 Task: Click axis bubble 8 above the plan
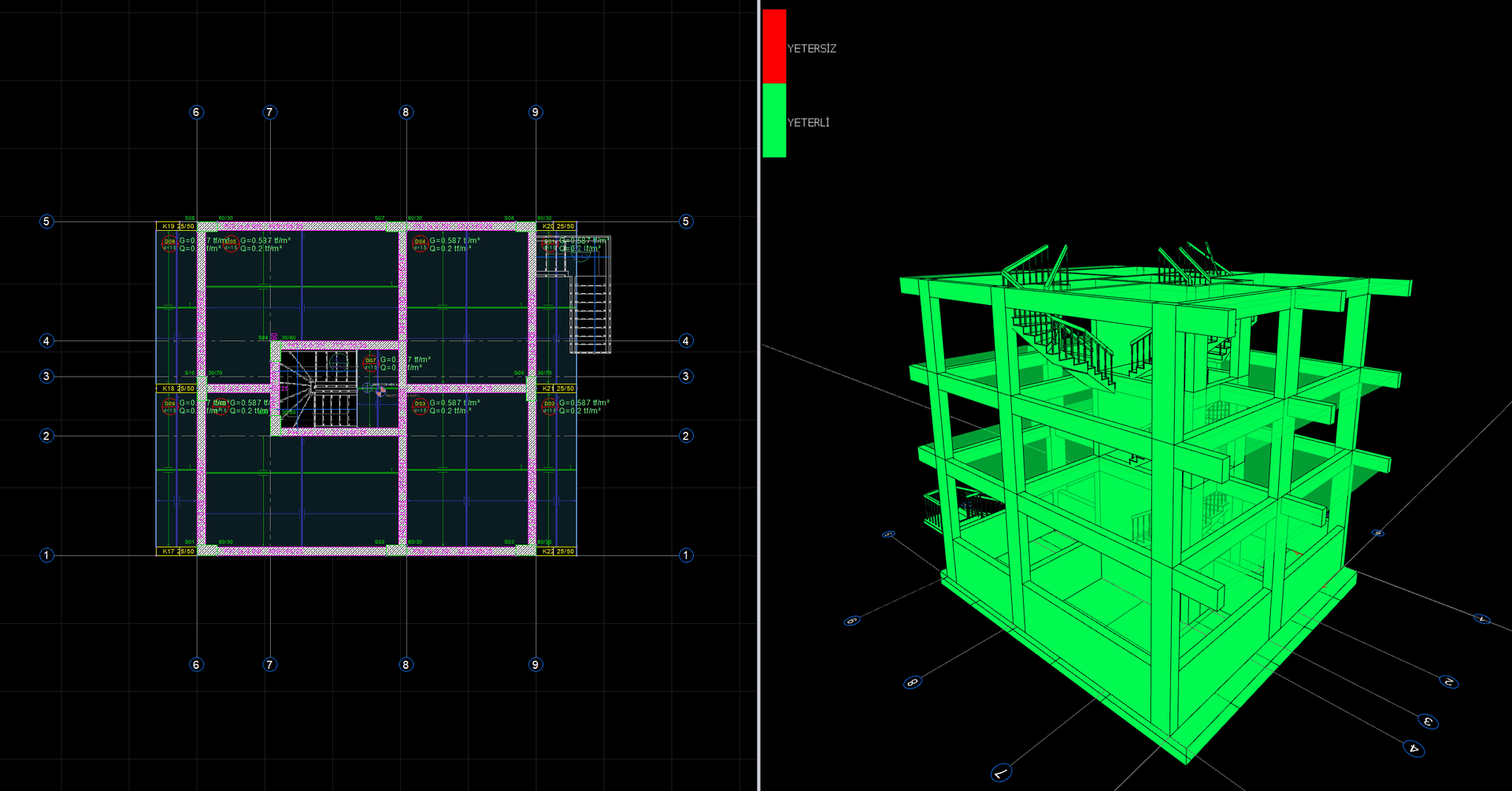click(x=406, y=112)
